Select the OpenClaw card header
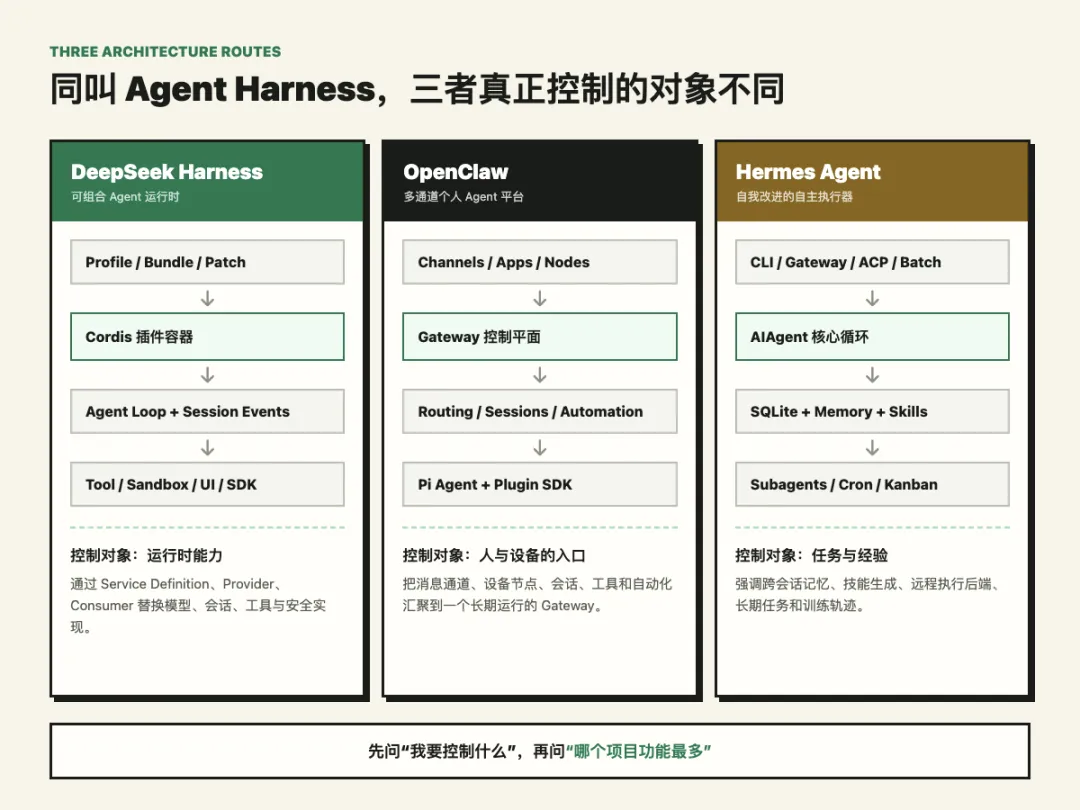This screenshot has width=1080, height=810. coord(539,182)
